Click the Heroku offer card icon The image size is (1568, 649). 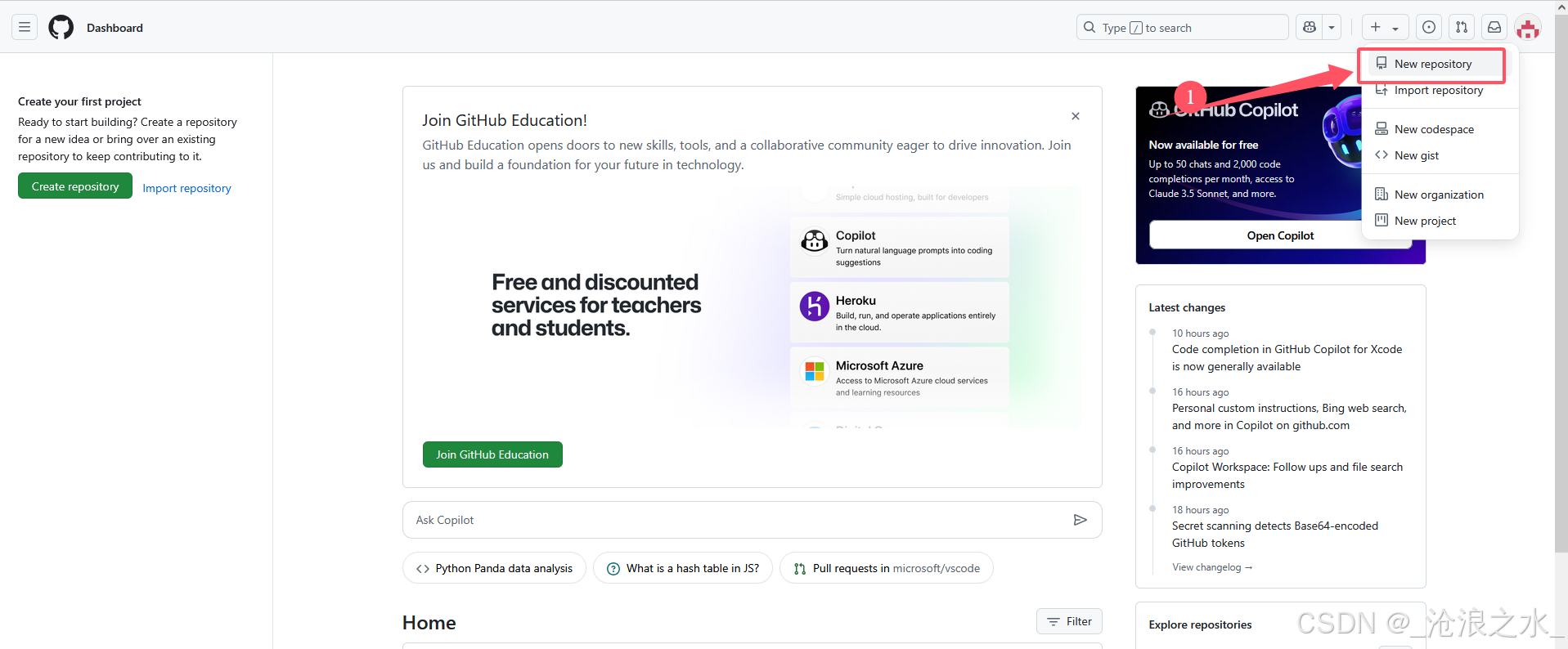(x=814, y=307)
